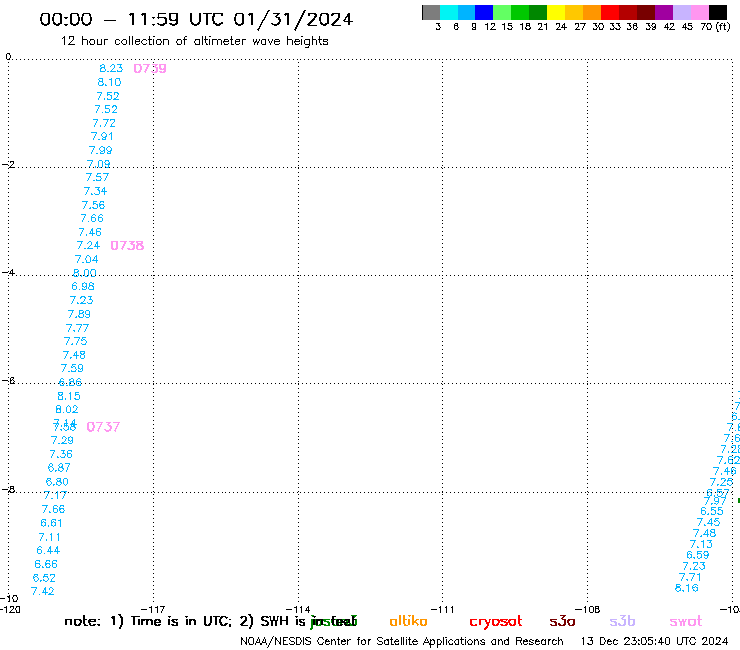Click the 8.23 wave height value
Screen dimensions: 740x650
tap(111, 68)
